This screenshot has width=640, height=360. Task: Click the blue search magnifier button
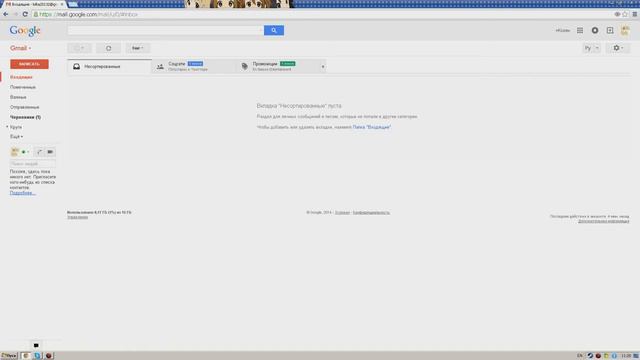coord(273,30)
